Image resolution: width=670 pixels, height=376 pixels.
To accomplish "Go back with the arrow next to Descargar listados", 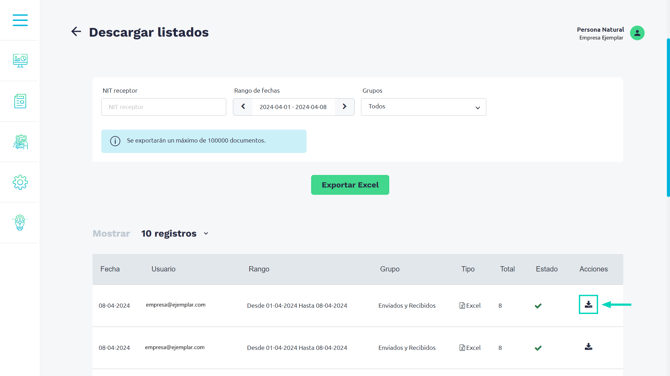I will (76, 32).
